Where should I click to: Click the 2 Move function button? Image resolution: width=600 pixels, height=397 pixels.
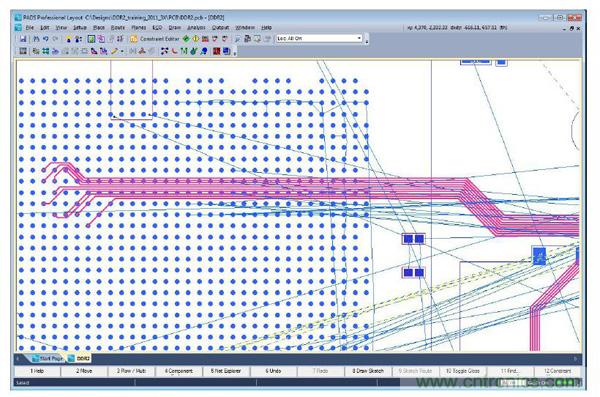(x=84, y=371)
